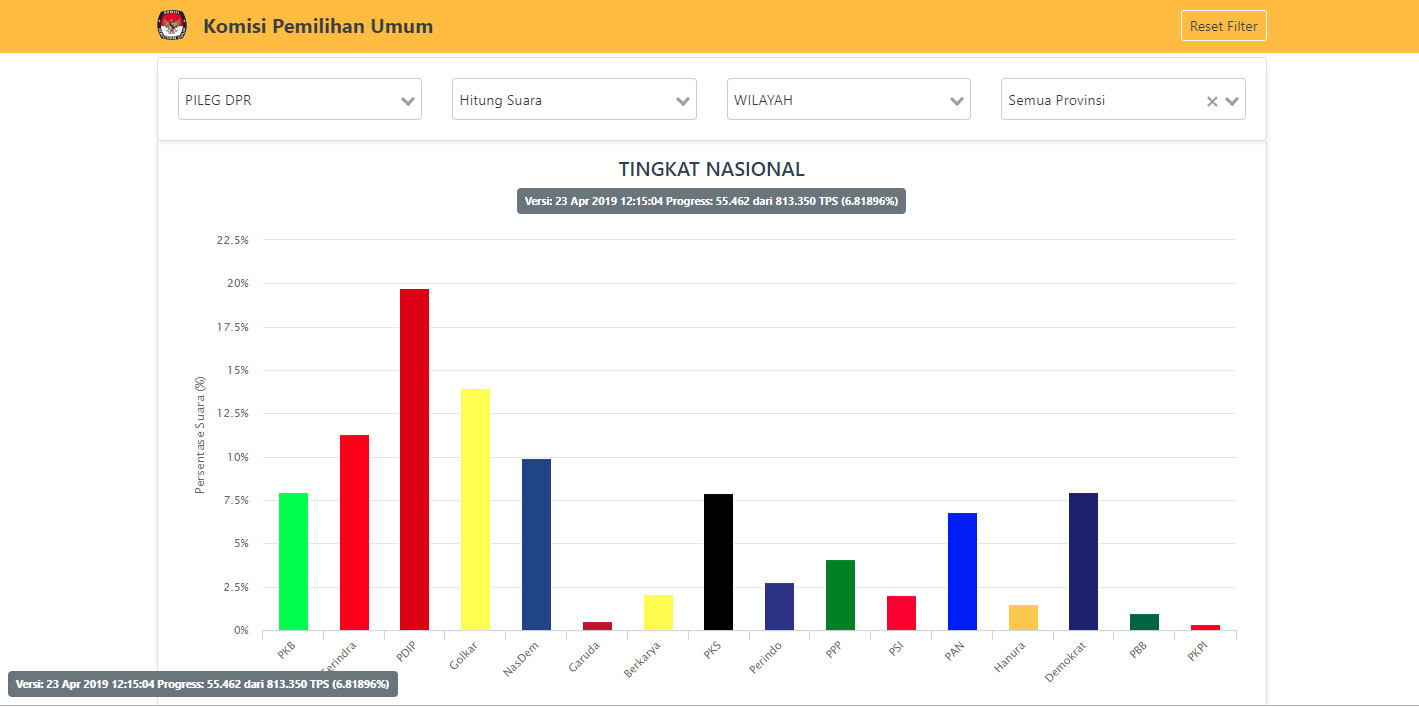Select the Gerindra bar in chart
Screen dimensions: 1419x707
(x=354, y=532)
